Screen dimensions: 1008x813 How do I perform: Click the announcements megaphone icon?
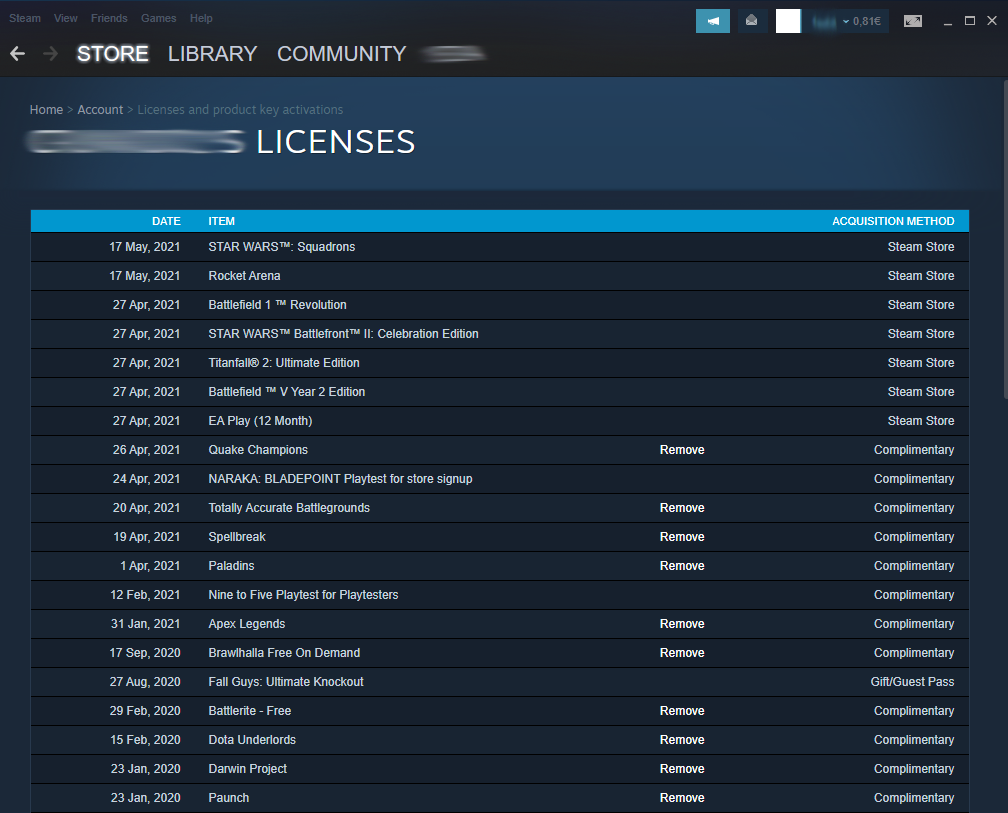pos(712,21)
